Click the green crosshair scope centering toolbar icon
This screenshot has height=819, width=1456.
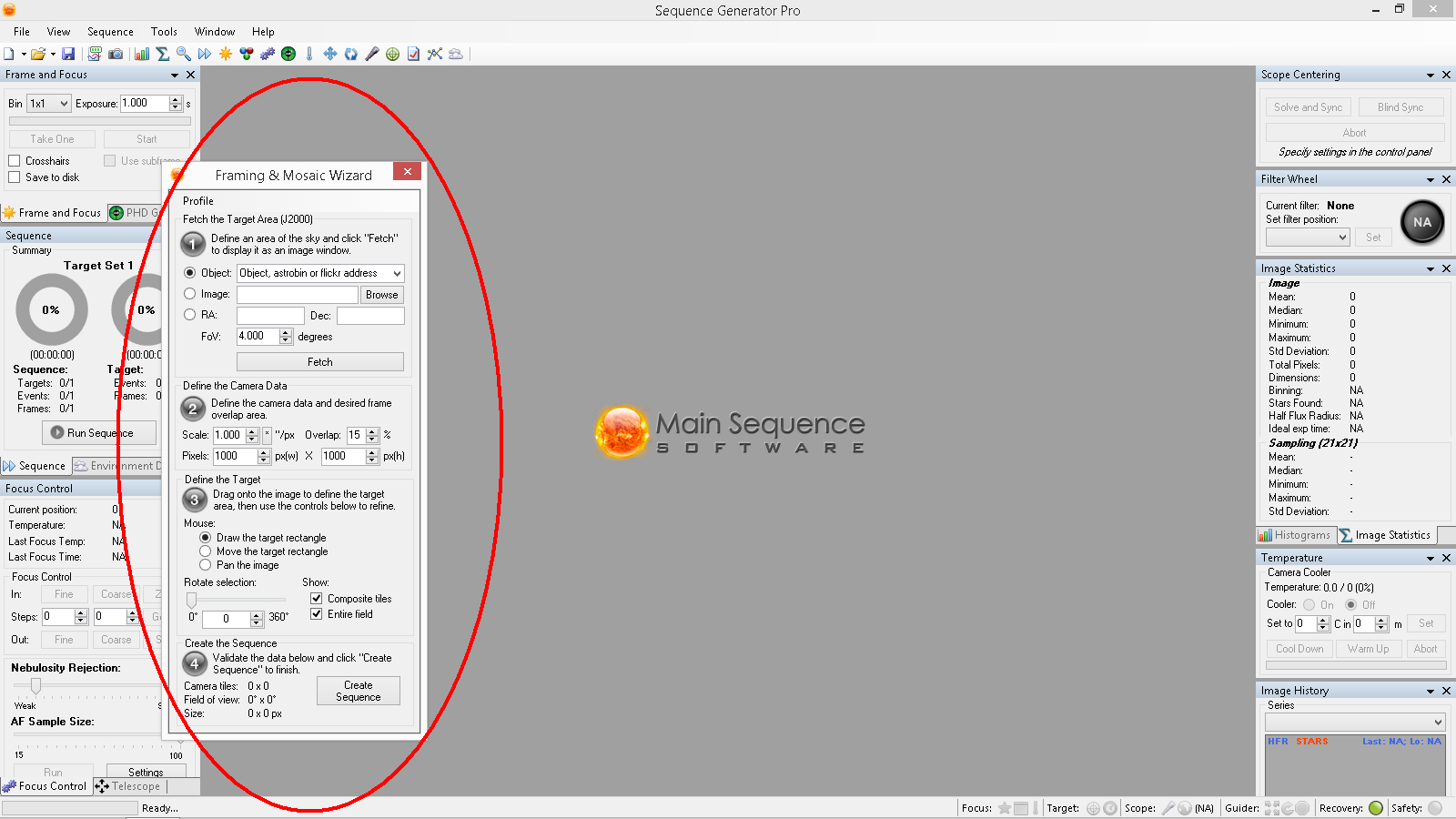pos(393,55)
